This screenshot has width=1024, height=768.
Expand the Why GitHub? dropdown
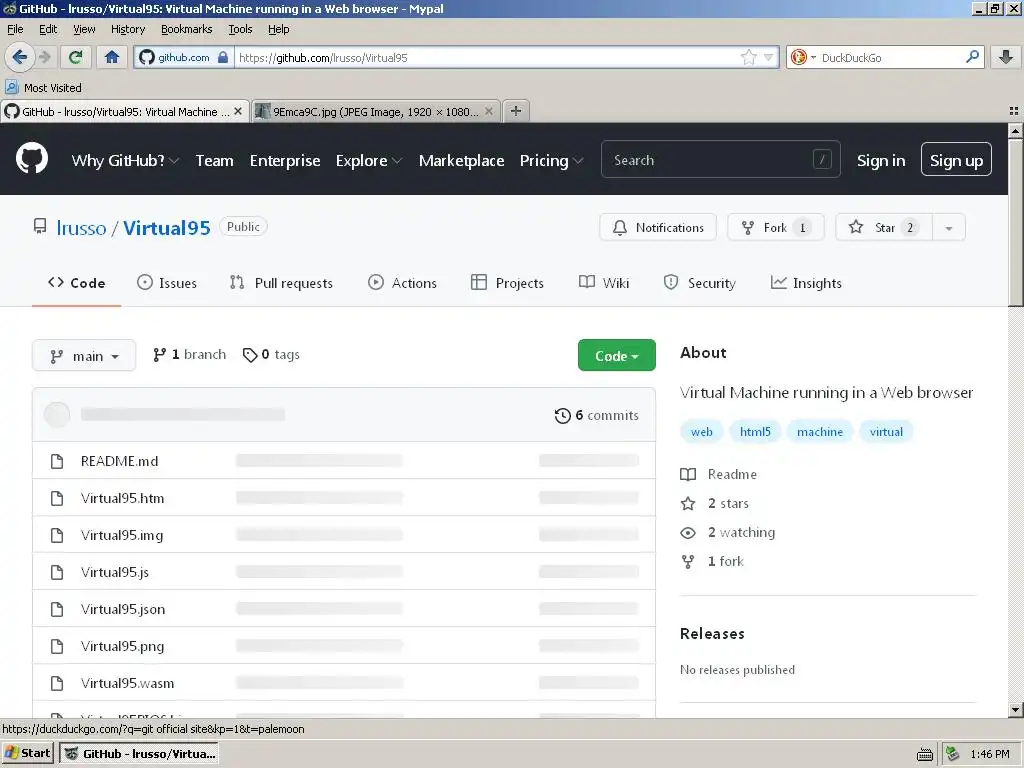tap(125, 161)
